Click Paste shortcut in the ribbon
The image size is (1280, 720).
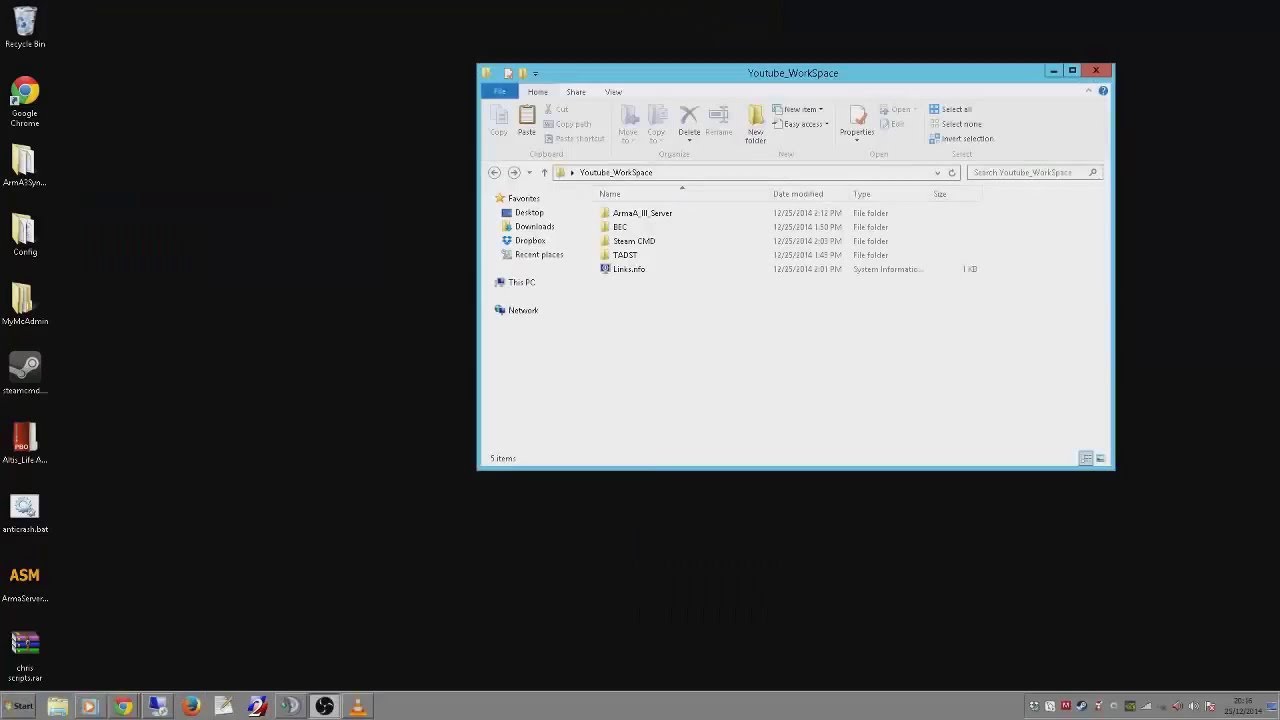(x=574, y=139)
